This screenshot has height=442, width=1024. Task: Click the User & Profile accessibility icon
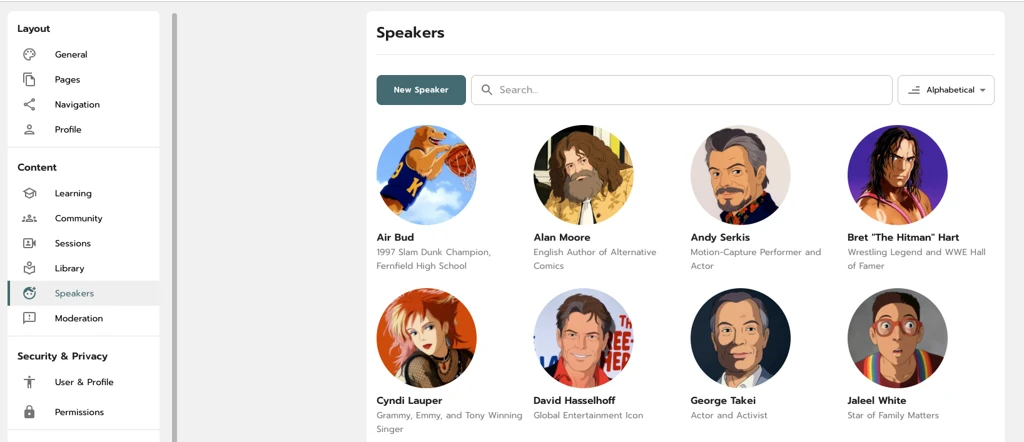(29, 382)
